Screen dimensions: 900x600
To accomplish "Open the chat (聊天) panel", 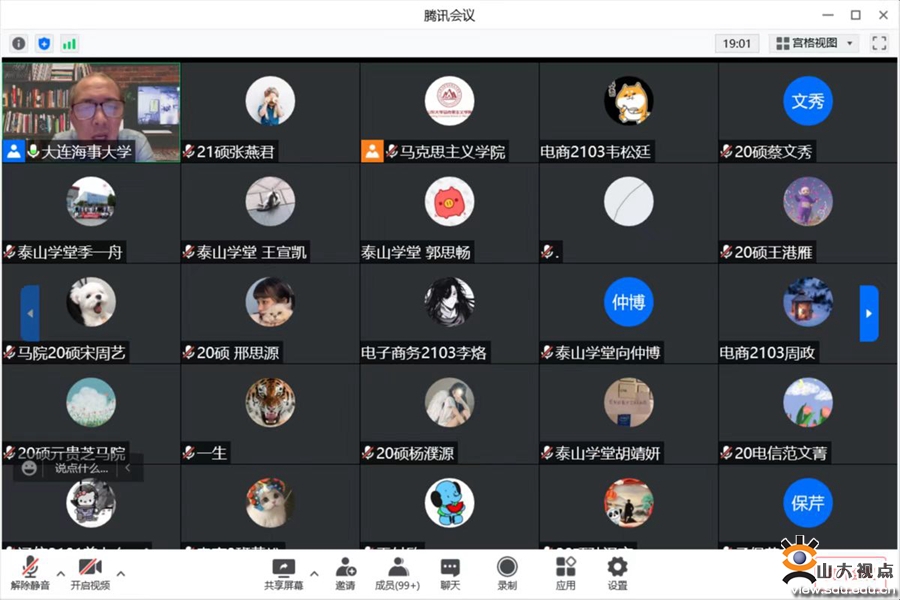I will [x=450, y=574].
